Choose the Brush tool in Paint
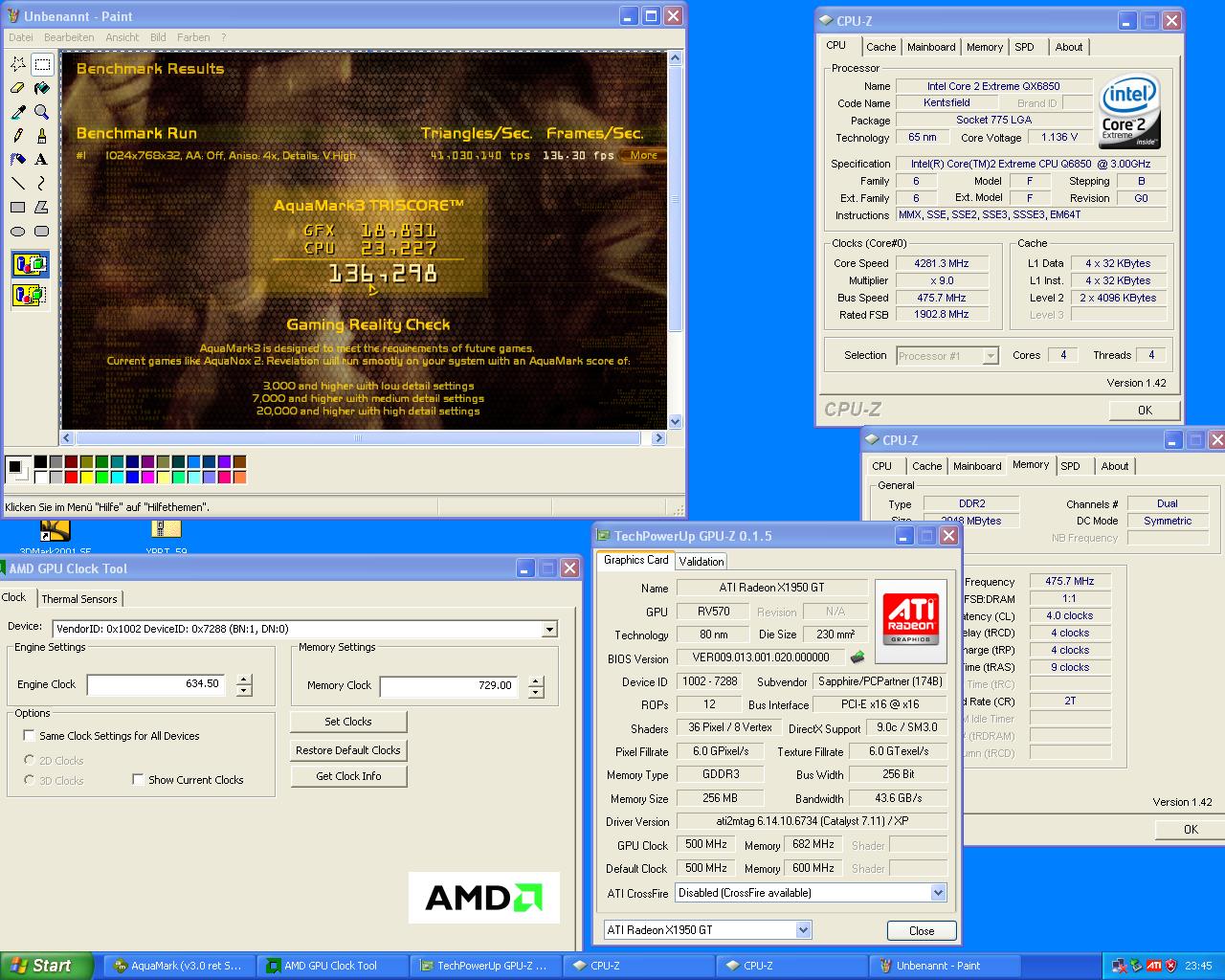The image size is (1225, 980). 42,136
